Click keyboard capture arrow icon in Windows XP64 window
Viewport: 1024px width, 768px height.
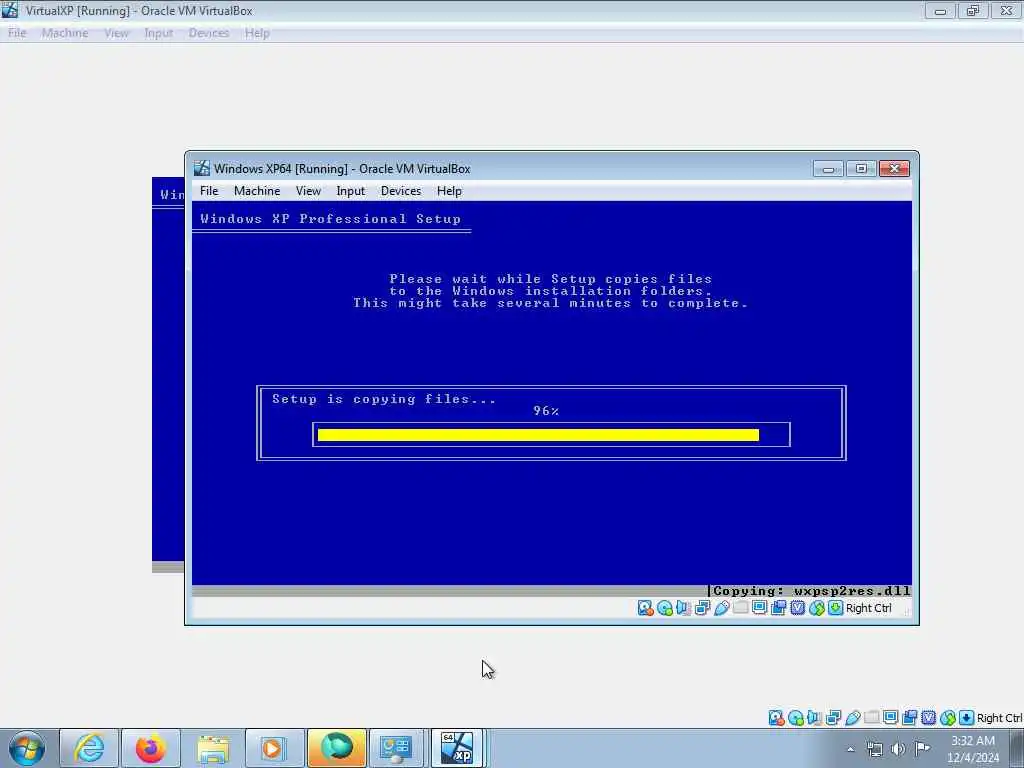point(835,608)
